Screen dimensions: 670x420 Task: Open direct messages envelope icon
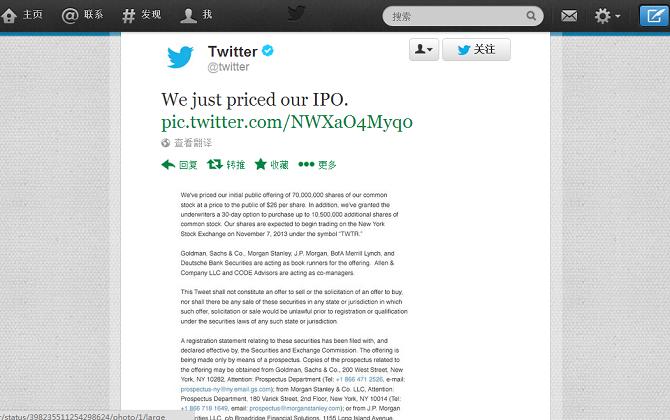point(569,16)
